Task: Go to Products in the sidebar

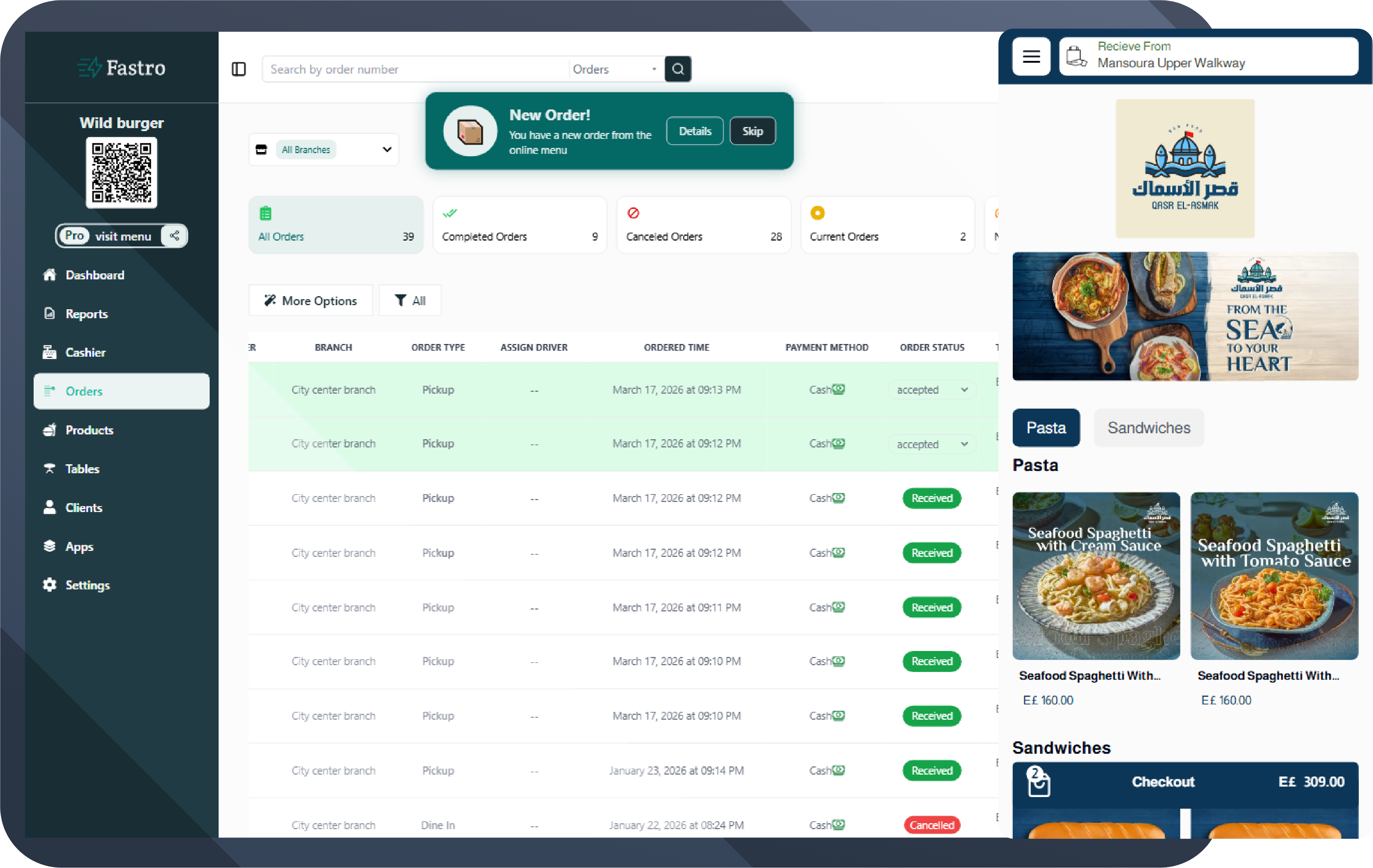Action: pos(90,430)
